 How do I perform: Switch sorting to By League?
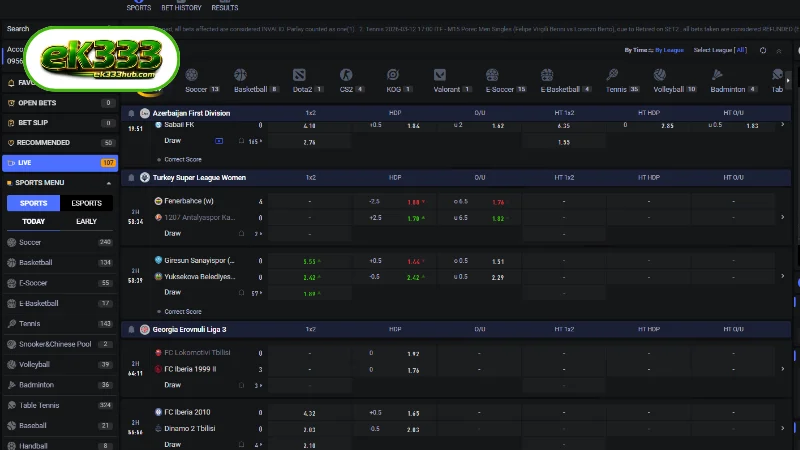click(669, 50)
